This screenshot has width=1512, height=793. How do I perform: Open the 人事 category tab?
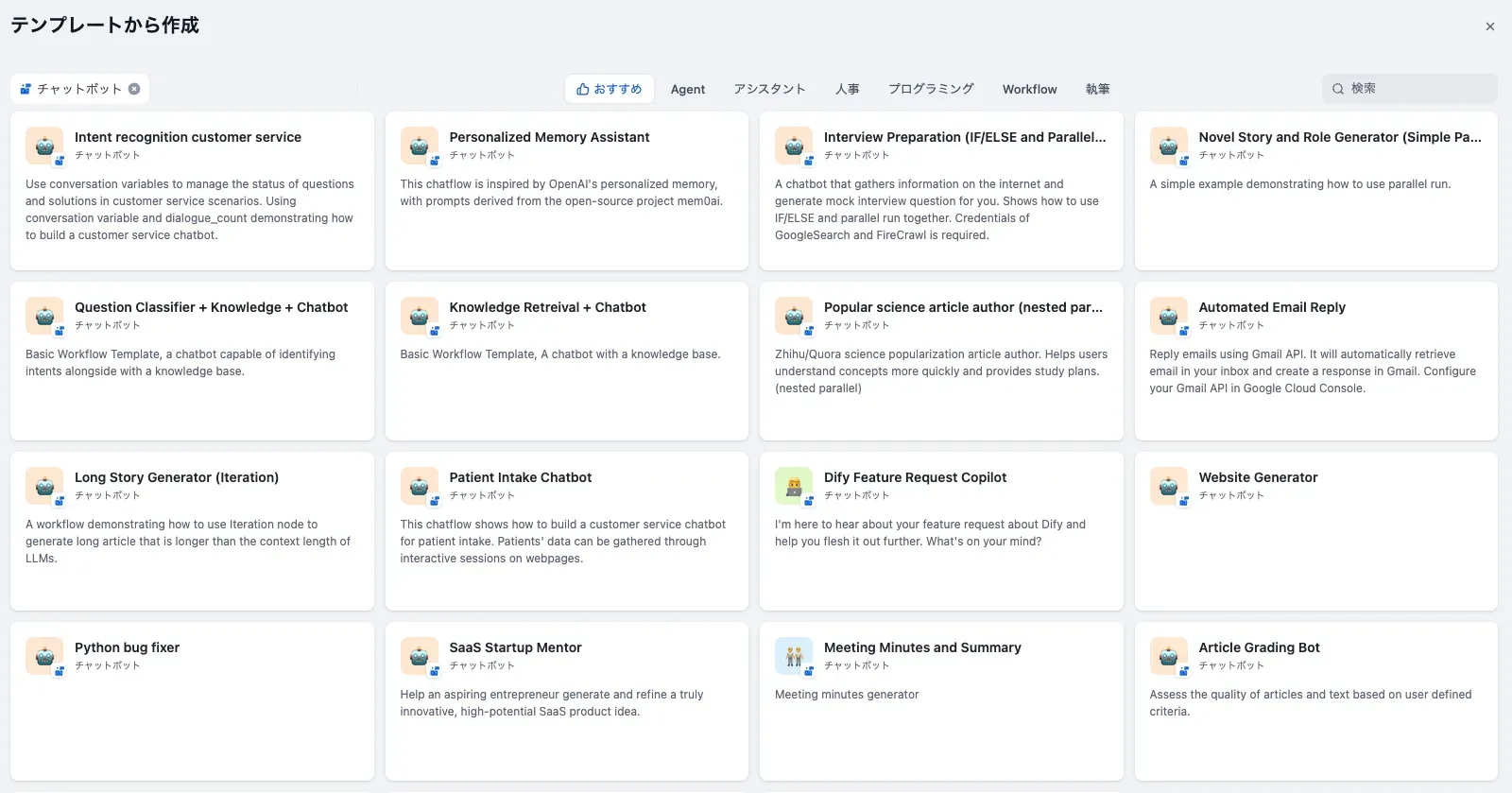pyautogui.click(x=848, y=89)
